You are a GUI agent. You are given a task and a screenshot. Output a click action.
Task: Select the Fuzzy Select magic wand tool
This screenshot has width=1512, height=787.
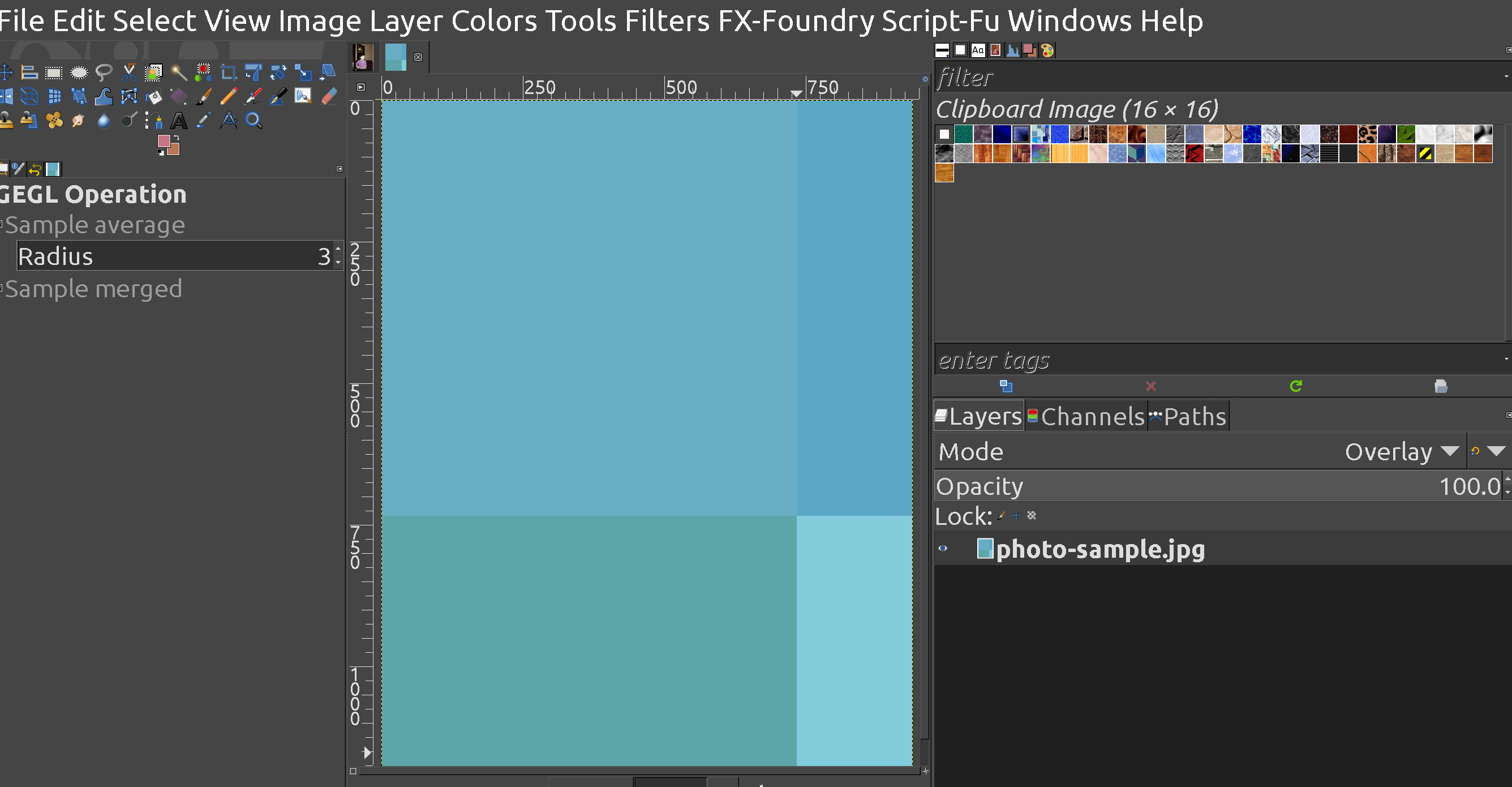pyautogui.click(x=178, y=73)
